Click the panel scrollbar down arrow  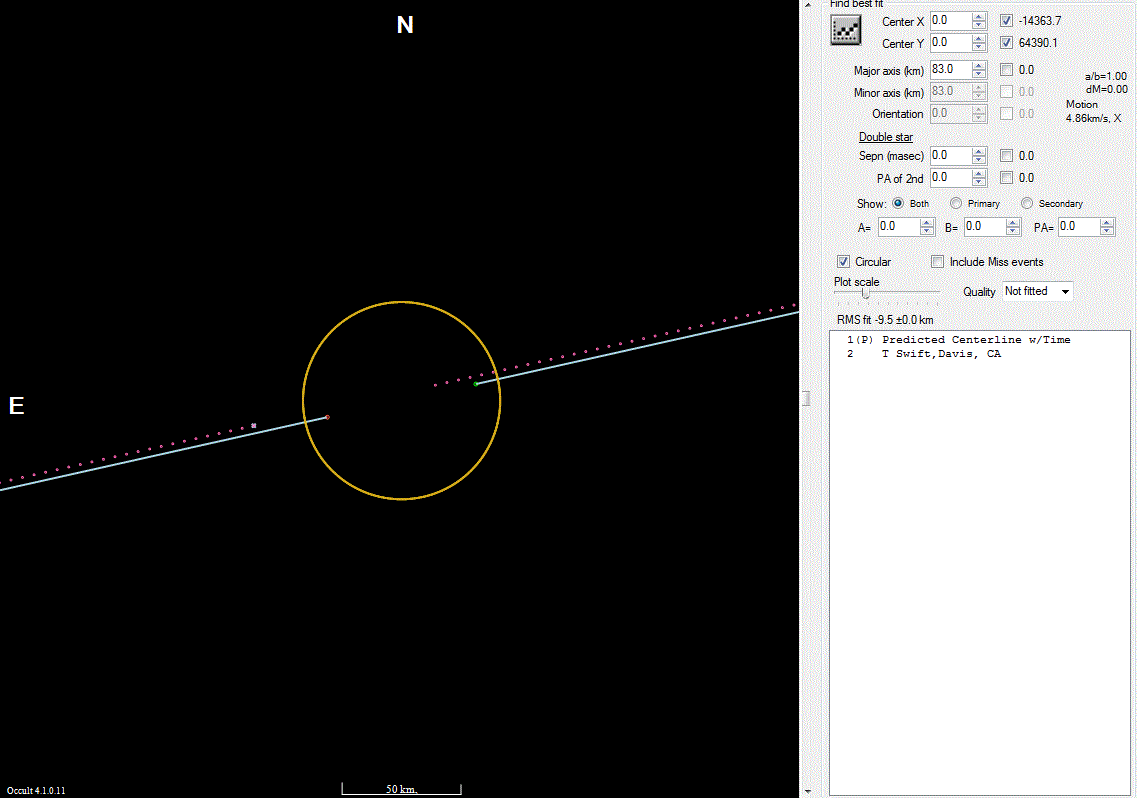(808, 791)
